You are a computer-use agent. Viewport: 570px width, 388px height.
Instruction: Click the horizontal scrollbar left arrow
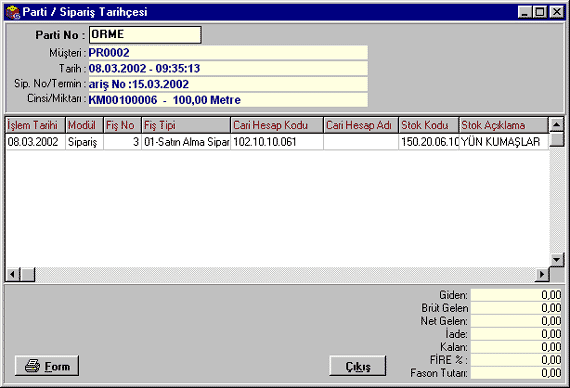point(13,274)
